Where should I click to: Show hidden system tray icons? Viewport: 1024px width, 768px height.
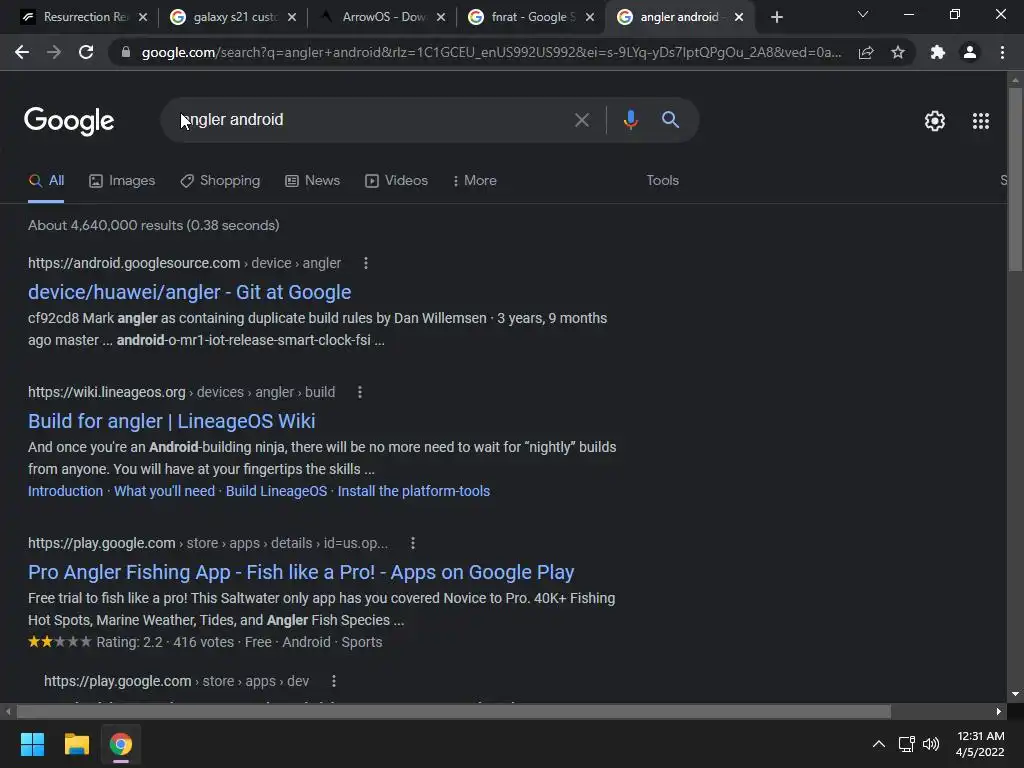pyautogui.click(x=879, y=744)
